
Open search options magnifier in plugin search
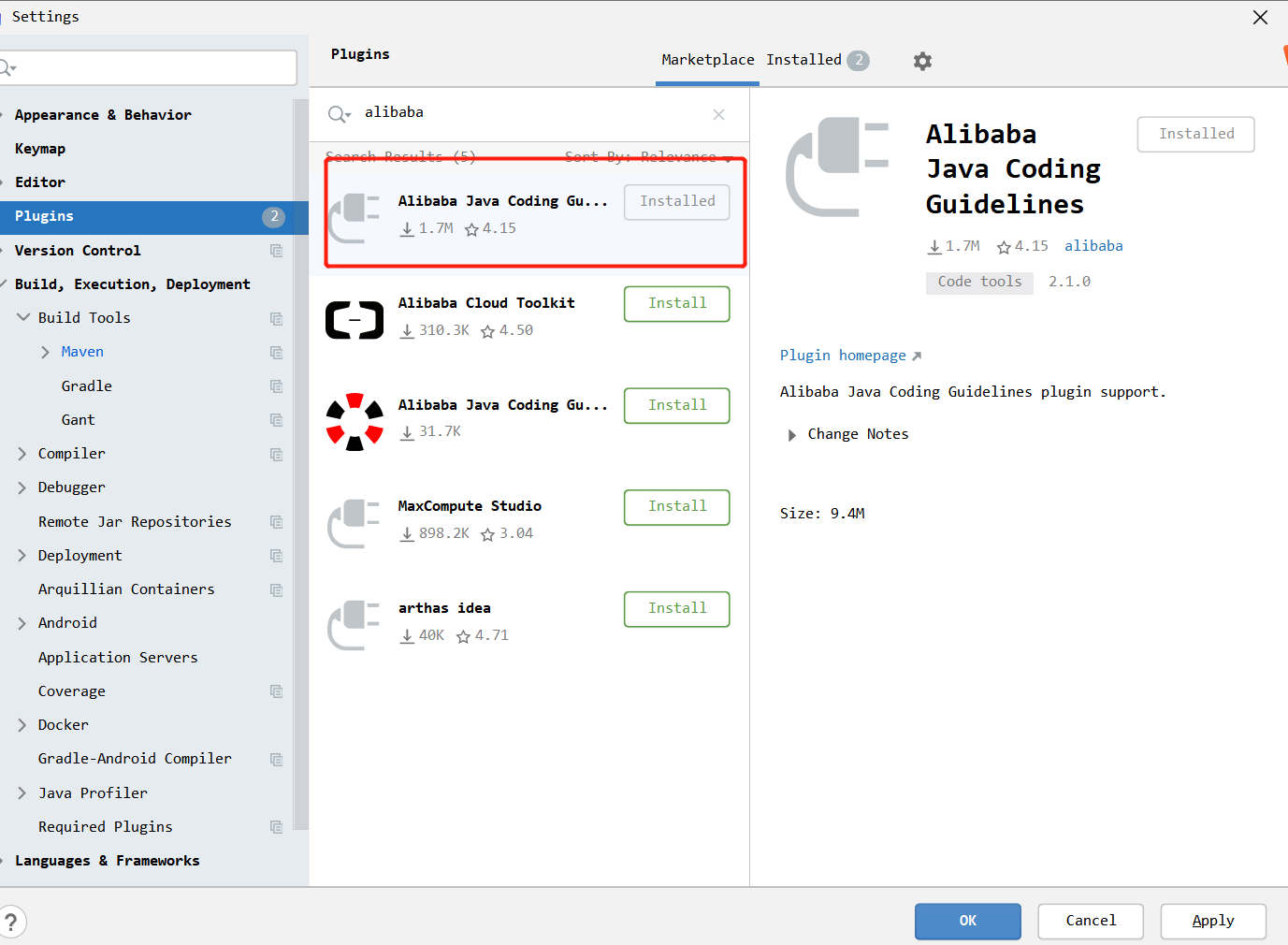click(339, 114)
